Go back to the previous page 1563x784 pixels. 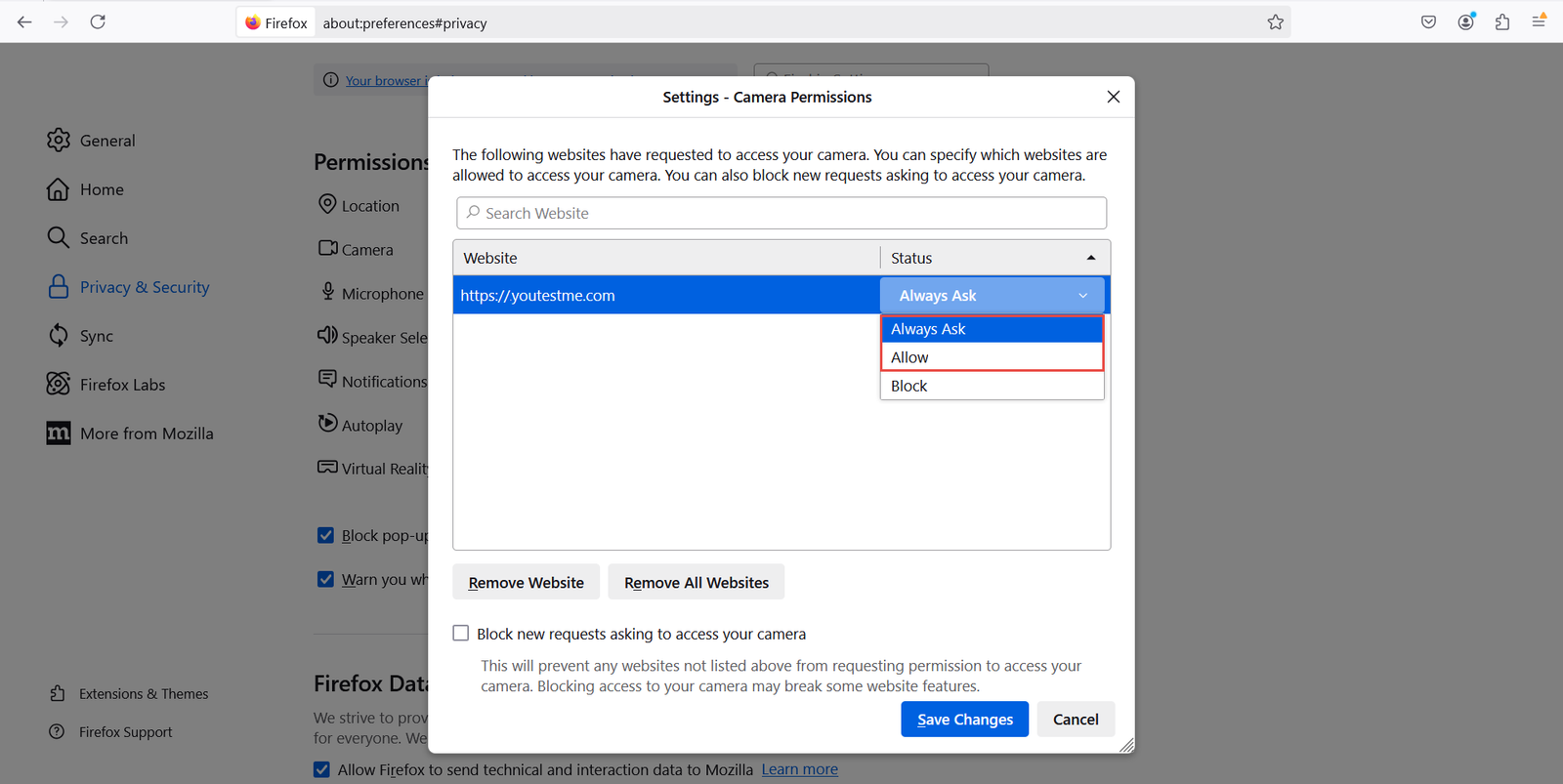tap(24, 22)
